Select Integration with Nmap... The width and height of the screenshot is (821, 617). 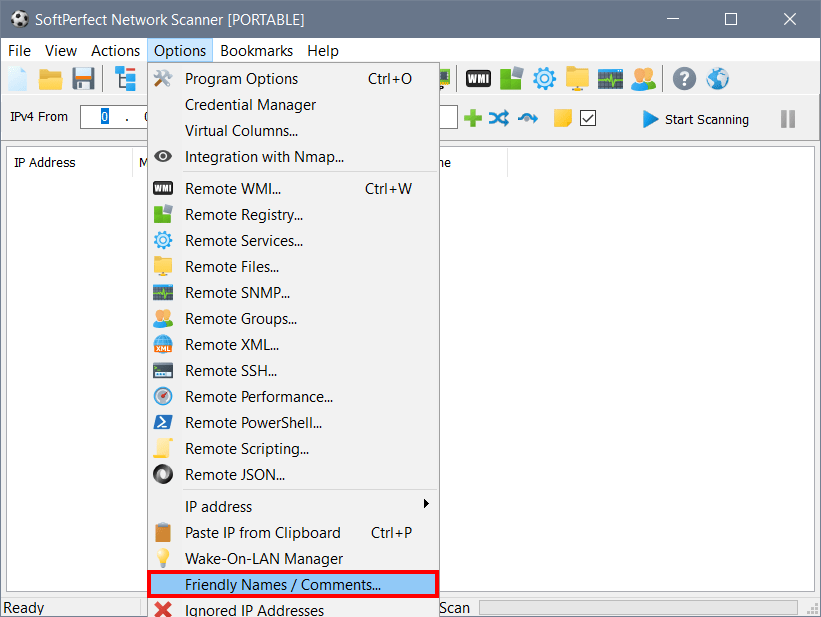click(x=293, y=157)
